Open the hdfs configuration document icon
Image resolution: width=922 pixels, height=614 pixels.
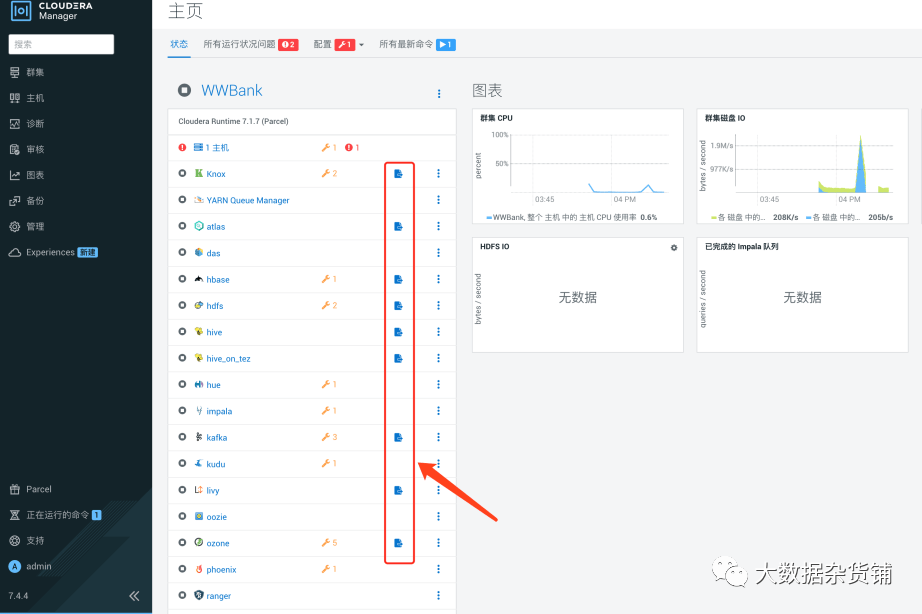click(x=398, y=306)
